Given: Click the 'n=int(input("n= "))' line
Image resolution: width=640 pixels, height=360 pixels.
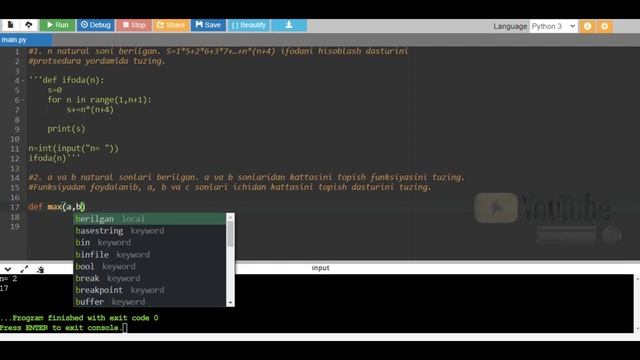Looking at the screenshot, I should (73, 149).
